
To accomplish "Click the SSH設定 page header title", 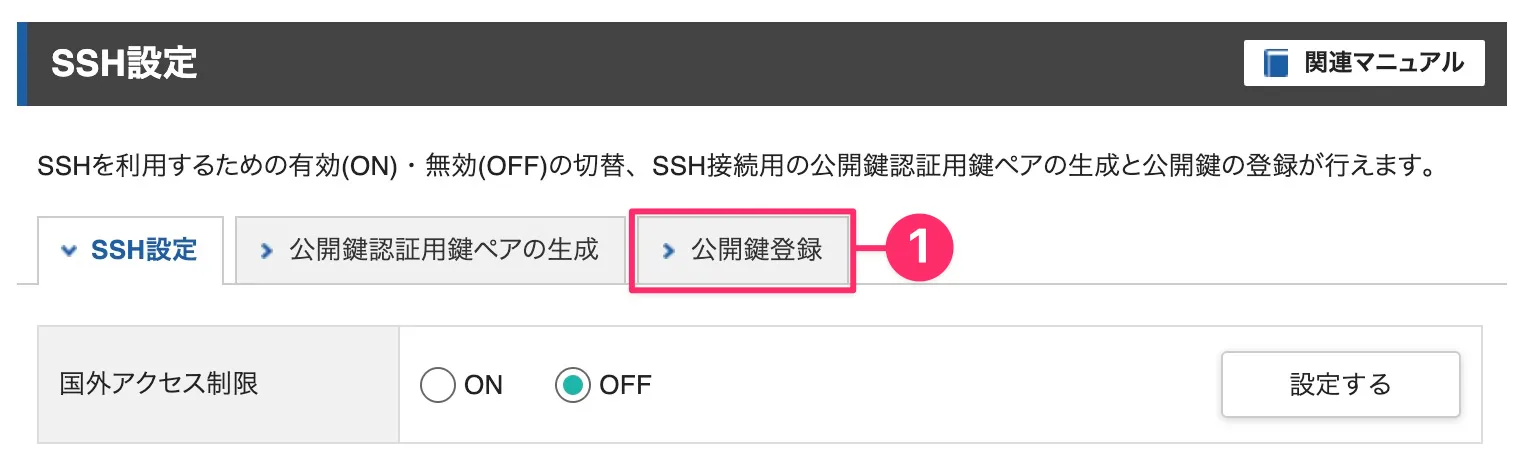I will tap(124, 64).
